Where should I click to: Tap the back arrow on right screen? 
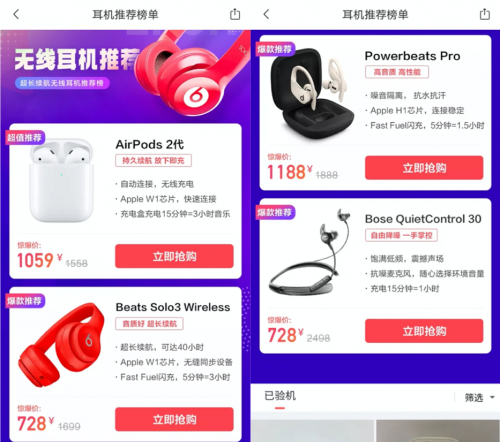tap(266, 14)
